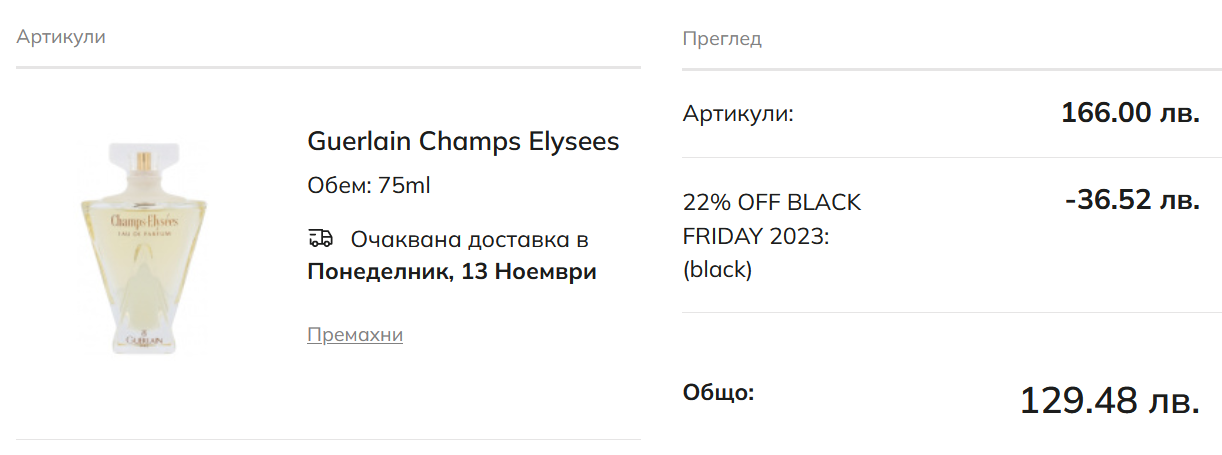Click the -36.52 лв. discount amount
Screen dimensions: 1222x455
tap(1132, 201)
